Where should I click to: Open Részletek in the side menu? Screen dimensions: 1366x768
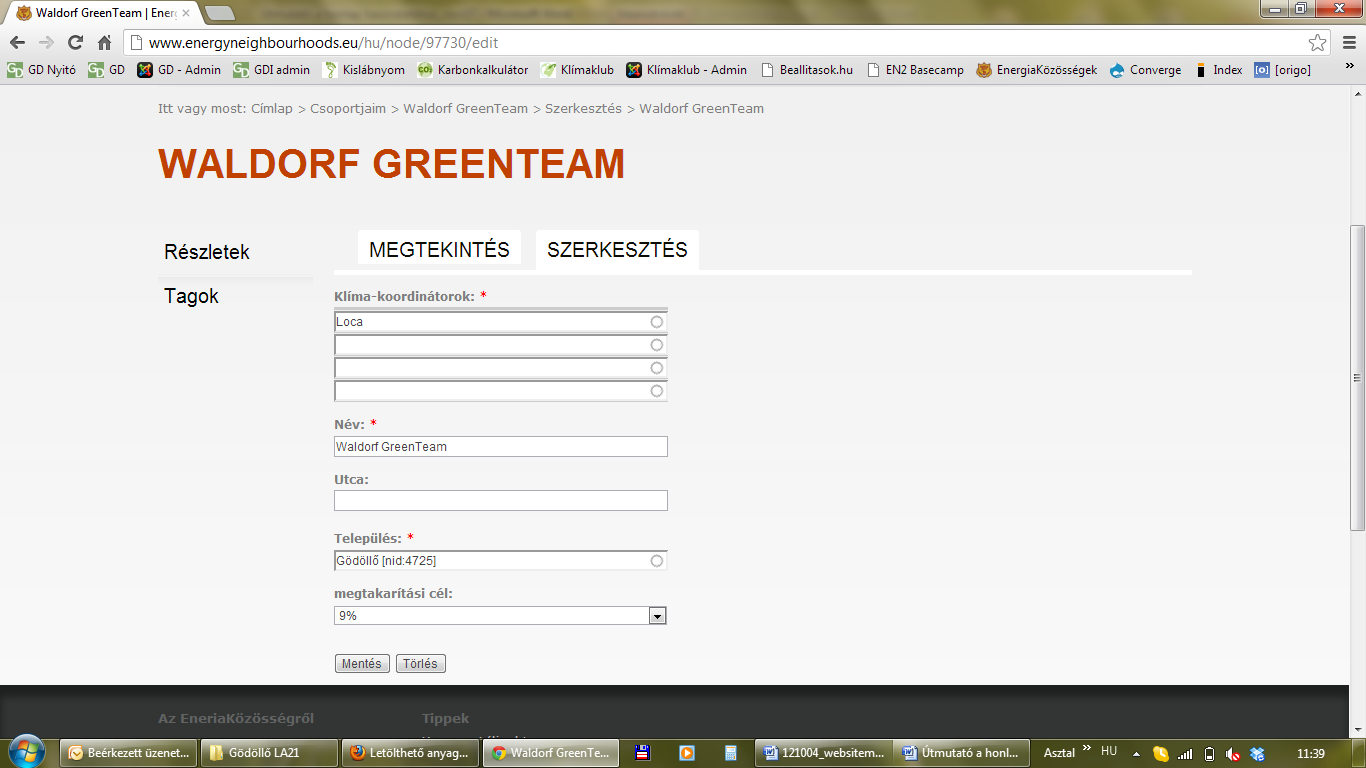point(207,252)
